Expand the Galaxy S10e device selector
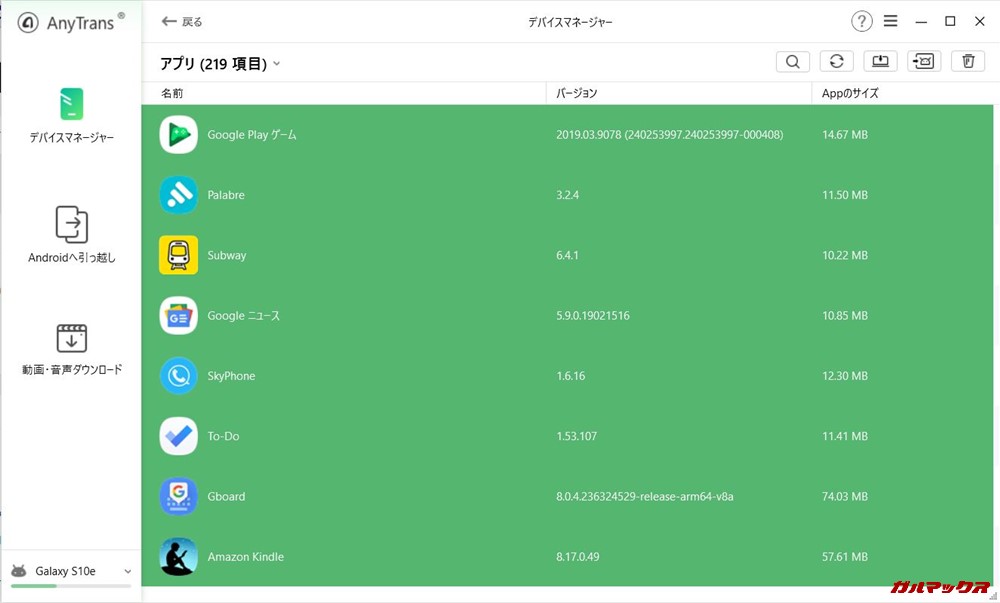 point(70,570)
